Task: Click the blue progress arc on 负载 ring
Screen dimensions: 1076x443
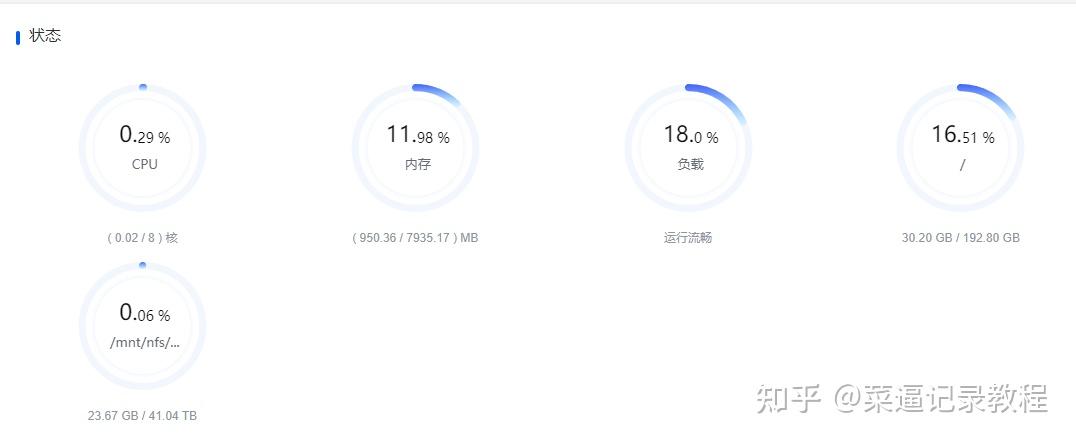Action: (x=716, y=101)
